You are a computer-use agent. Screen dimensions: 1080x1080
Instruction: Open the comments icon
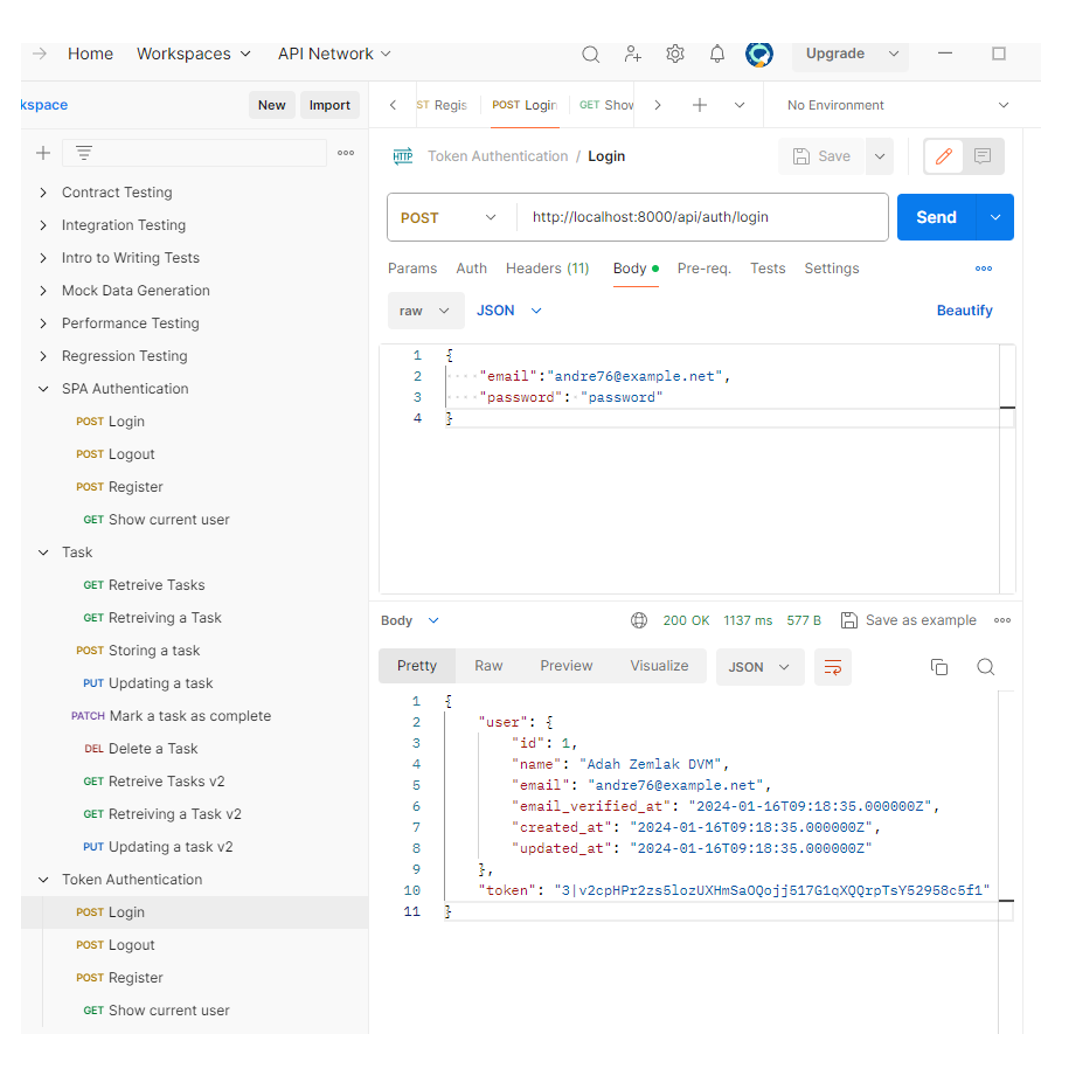point(983,156)
